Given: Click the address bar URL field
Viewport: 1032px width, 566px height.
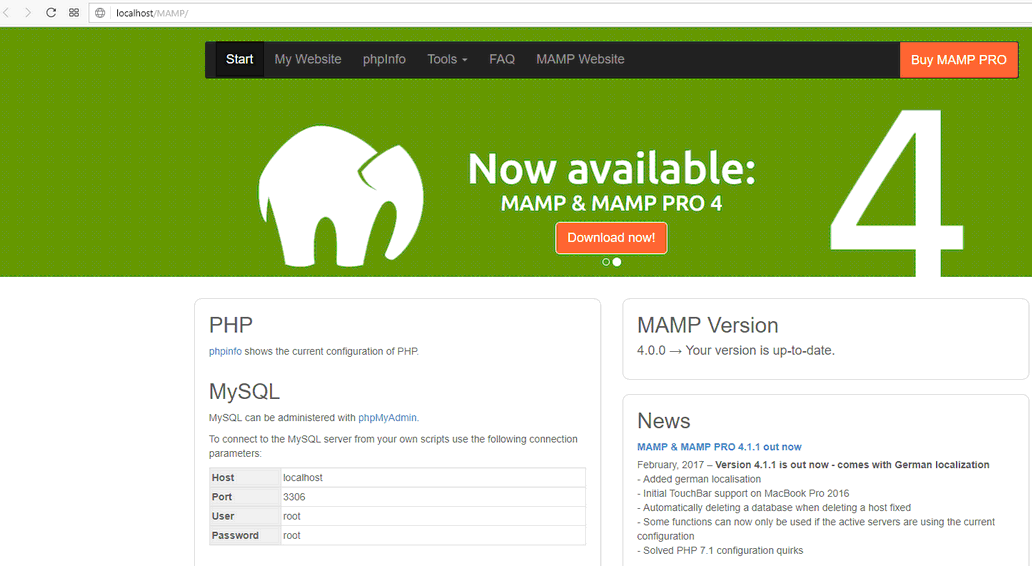Looking at the screenshot, I should [x=559, y=13].
